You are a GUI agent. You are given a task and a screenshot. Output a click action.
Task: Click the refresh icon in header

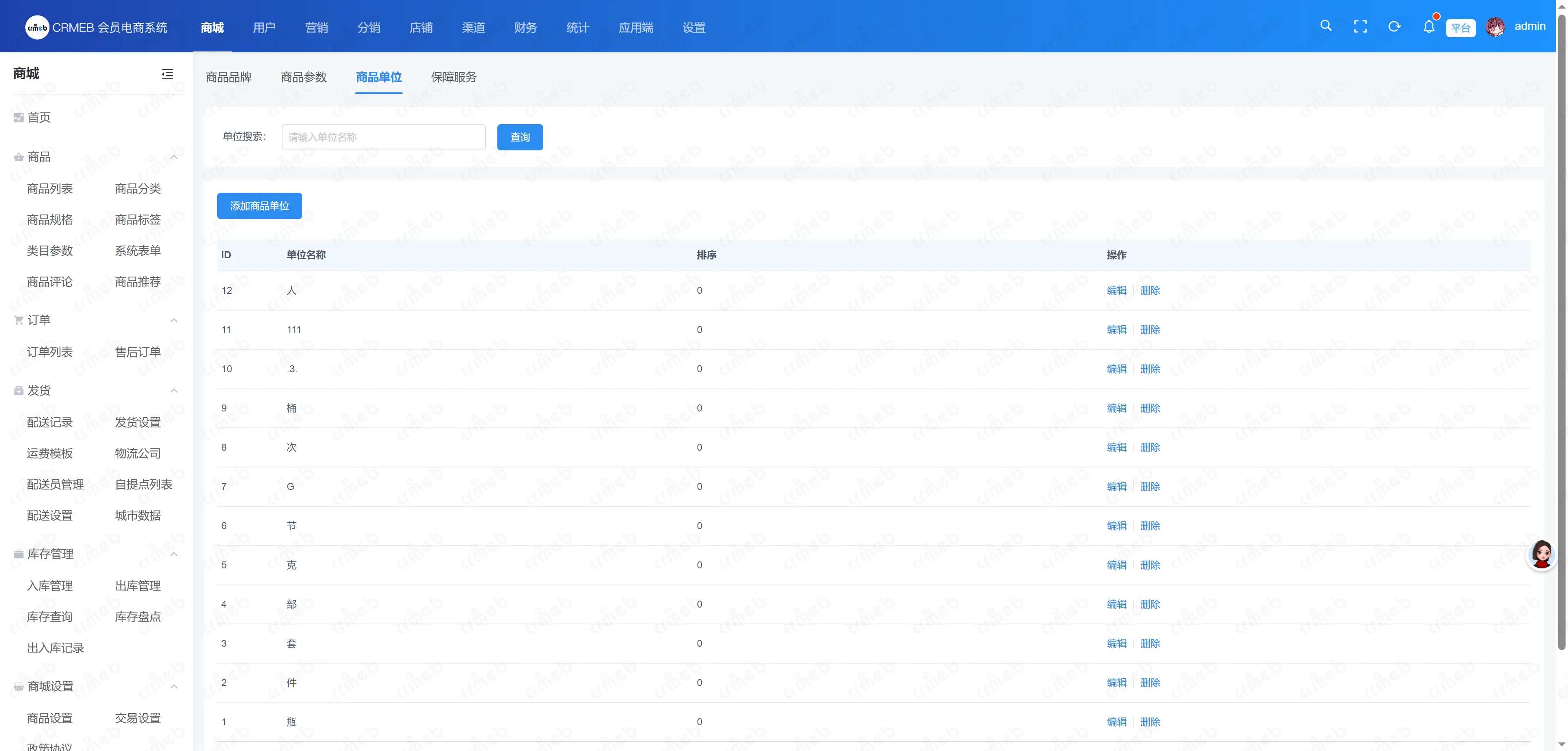[1394, 27]
